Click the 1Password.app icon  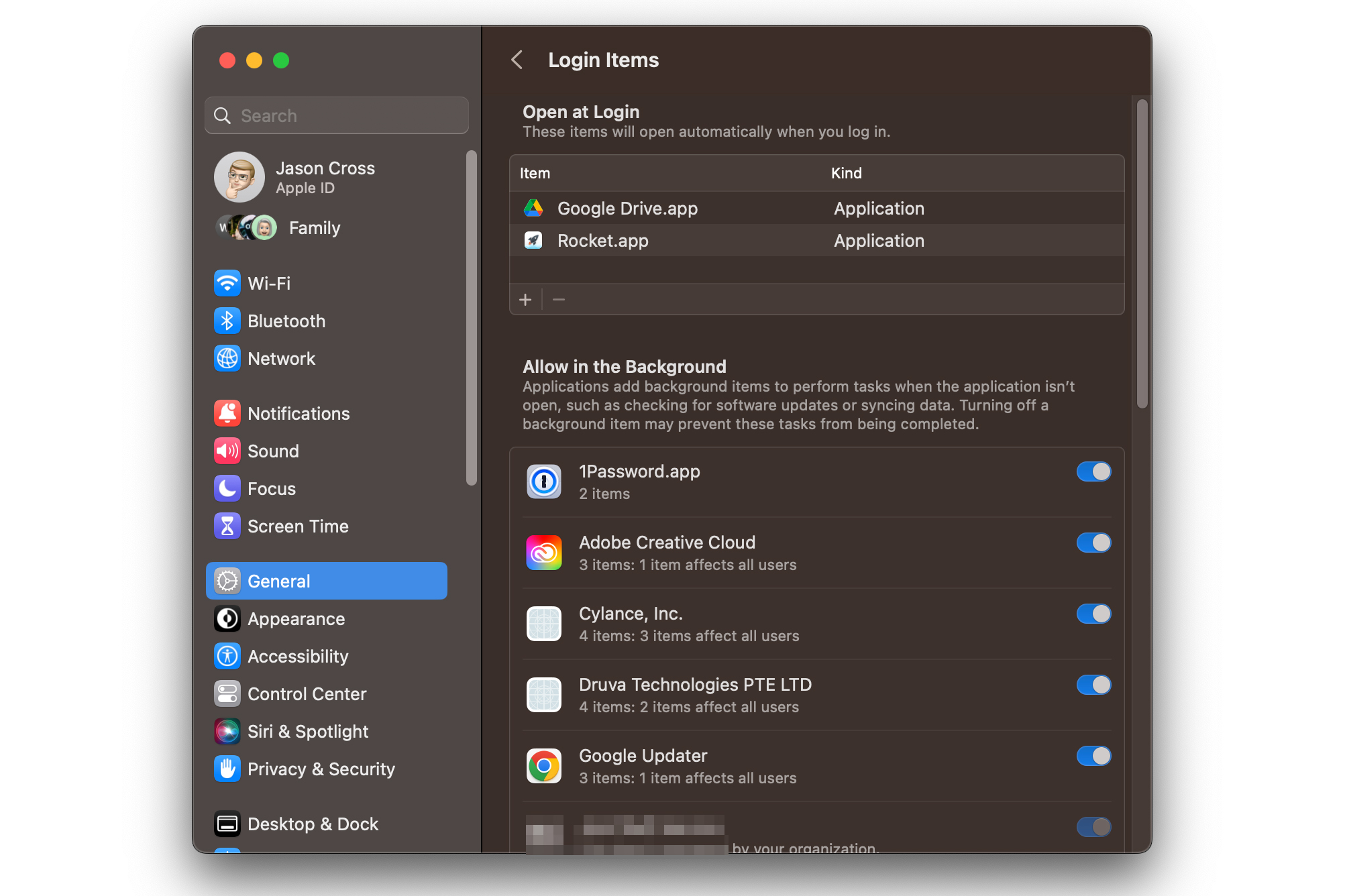tap(545, 482)
